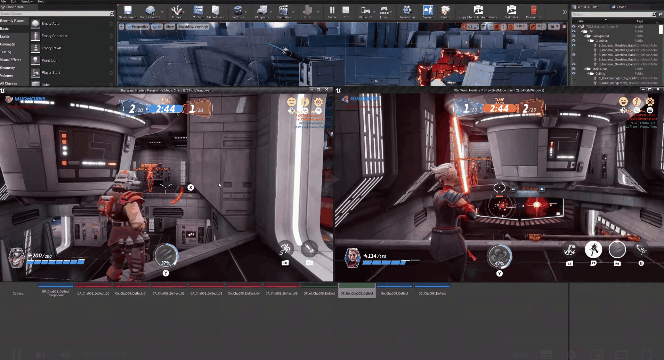Select the Lights category in Place Actors
This screenshot has width=664, height=360.
[x=5, y=36]
